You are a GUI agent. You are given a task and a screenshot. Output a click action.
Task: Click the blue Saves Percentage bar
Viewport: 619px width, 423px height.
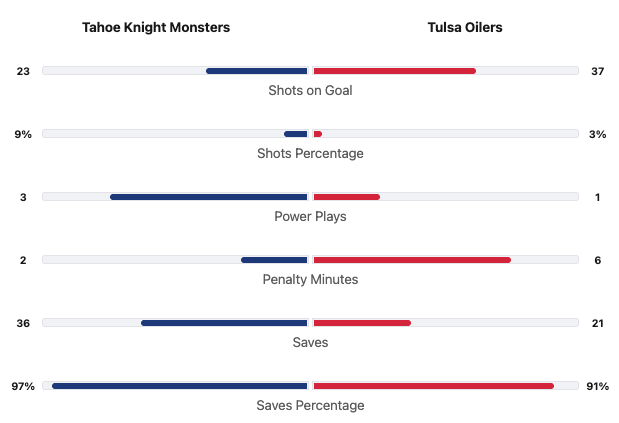(x=180, y=386)
